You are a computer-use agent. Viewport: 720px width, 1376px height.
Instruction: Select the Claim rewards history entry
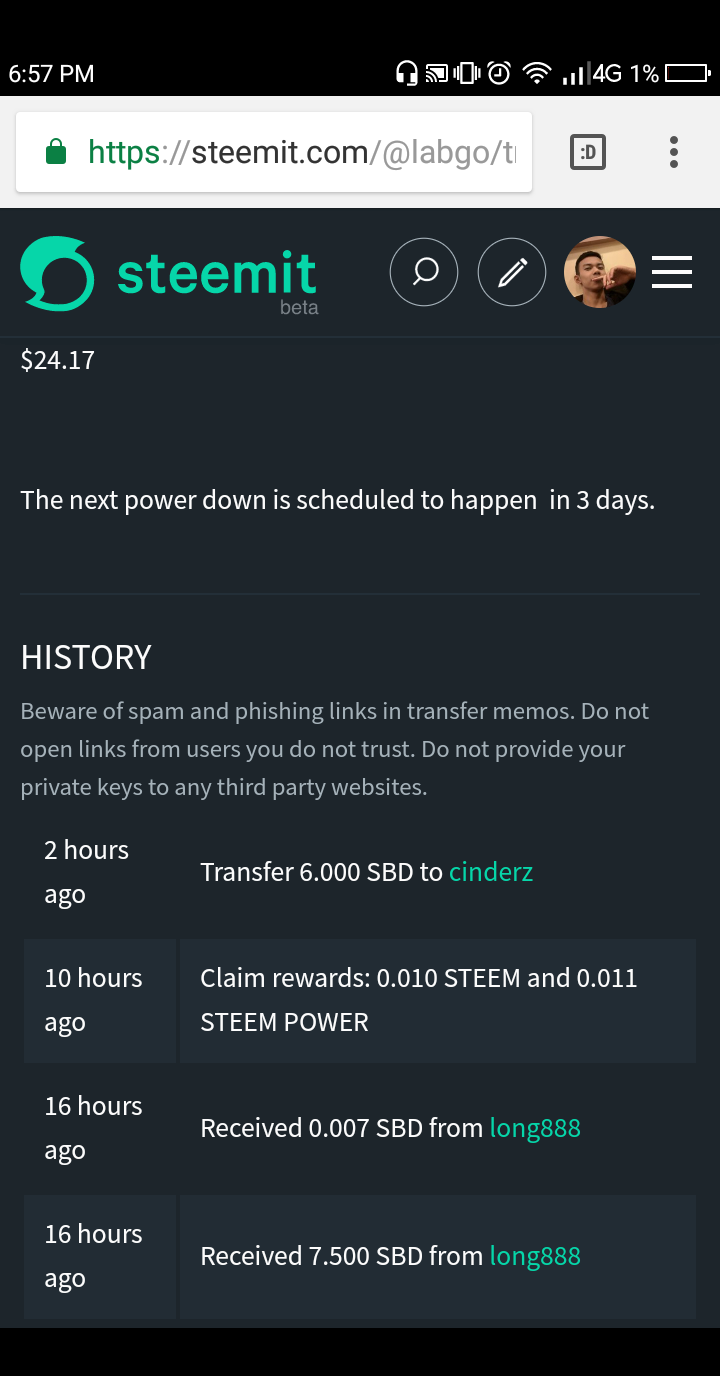[360, 1000]
